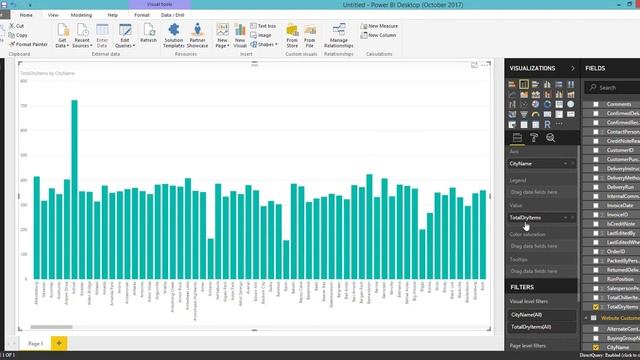Select the donut chart visualization
This screenshot has height=360, width=640.
point(547,104)
